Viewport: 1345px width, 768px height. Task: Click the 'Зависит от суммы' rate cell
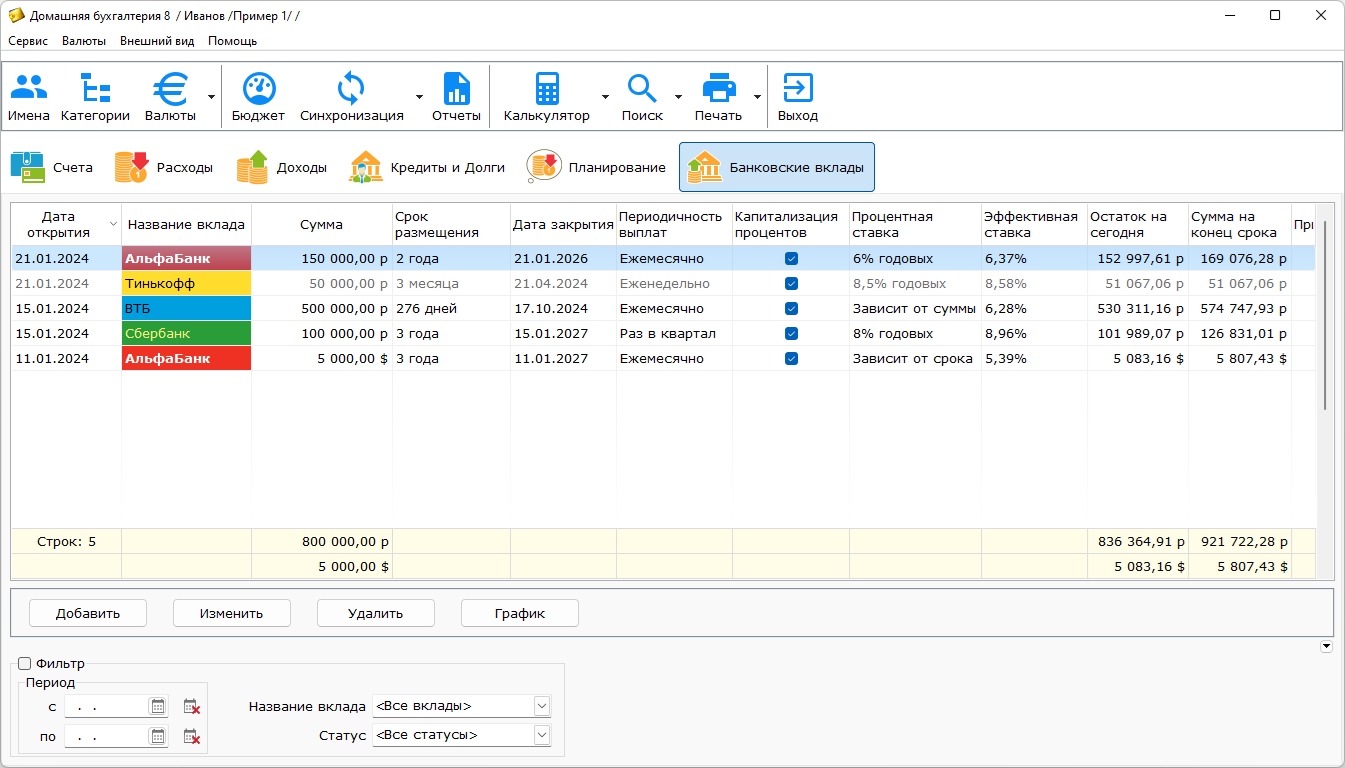[915, 308]
